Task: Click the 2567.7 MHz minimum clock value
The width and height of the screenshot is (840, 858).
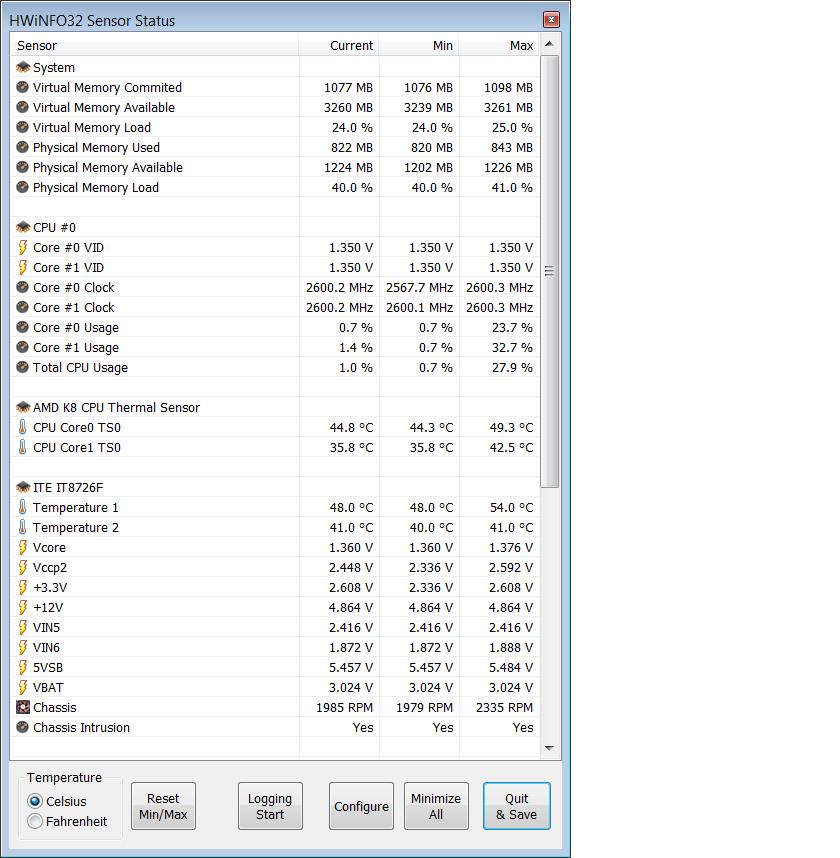Action: [419, 287]
